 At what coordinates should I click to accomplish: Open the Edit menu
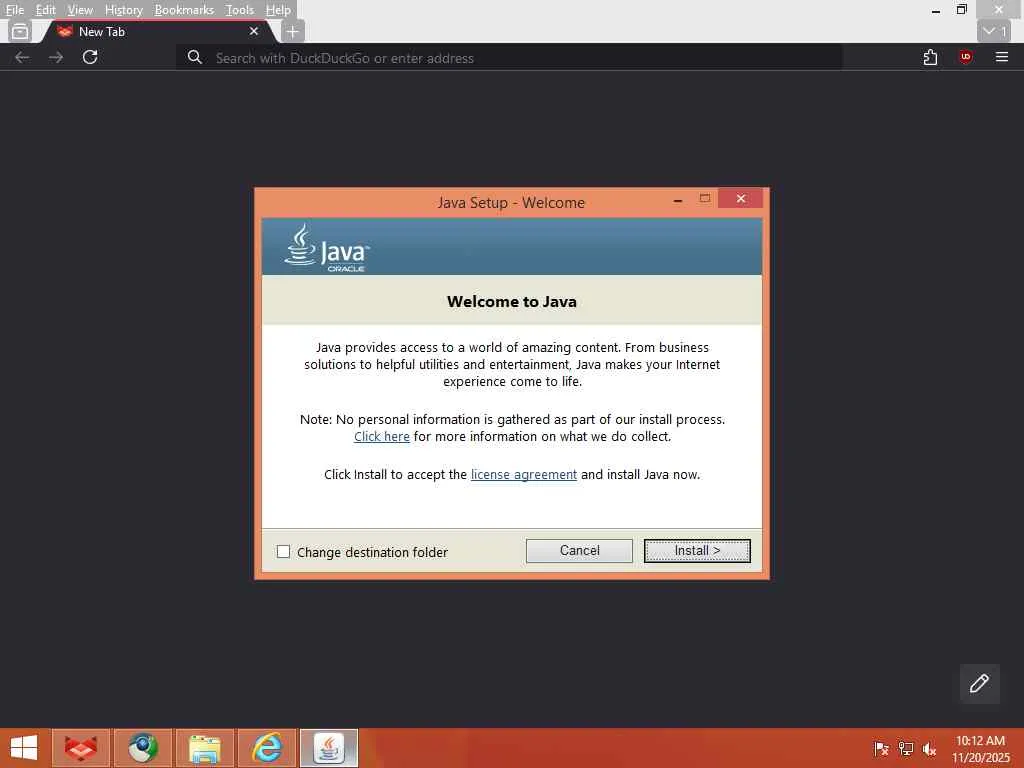pyautogui.click(x=46, y=10)
